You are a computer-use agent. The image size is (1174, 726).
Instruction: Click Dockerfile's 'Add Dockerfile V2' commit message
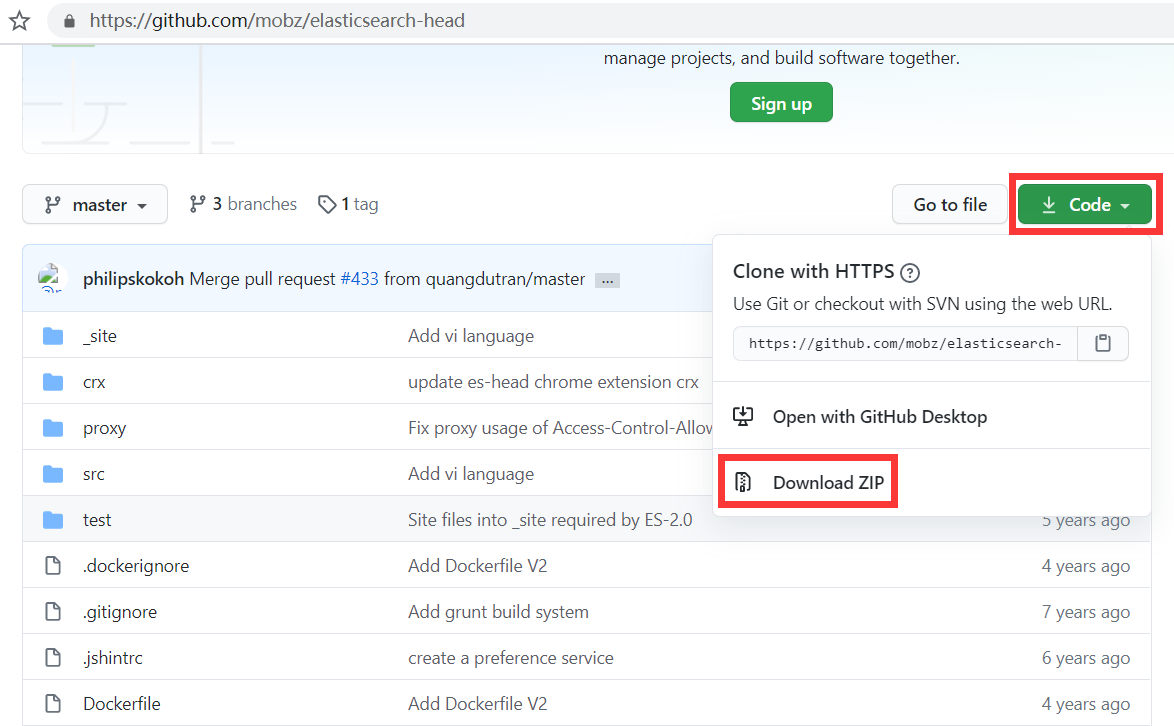(478, 704)
